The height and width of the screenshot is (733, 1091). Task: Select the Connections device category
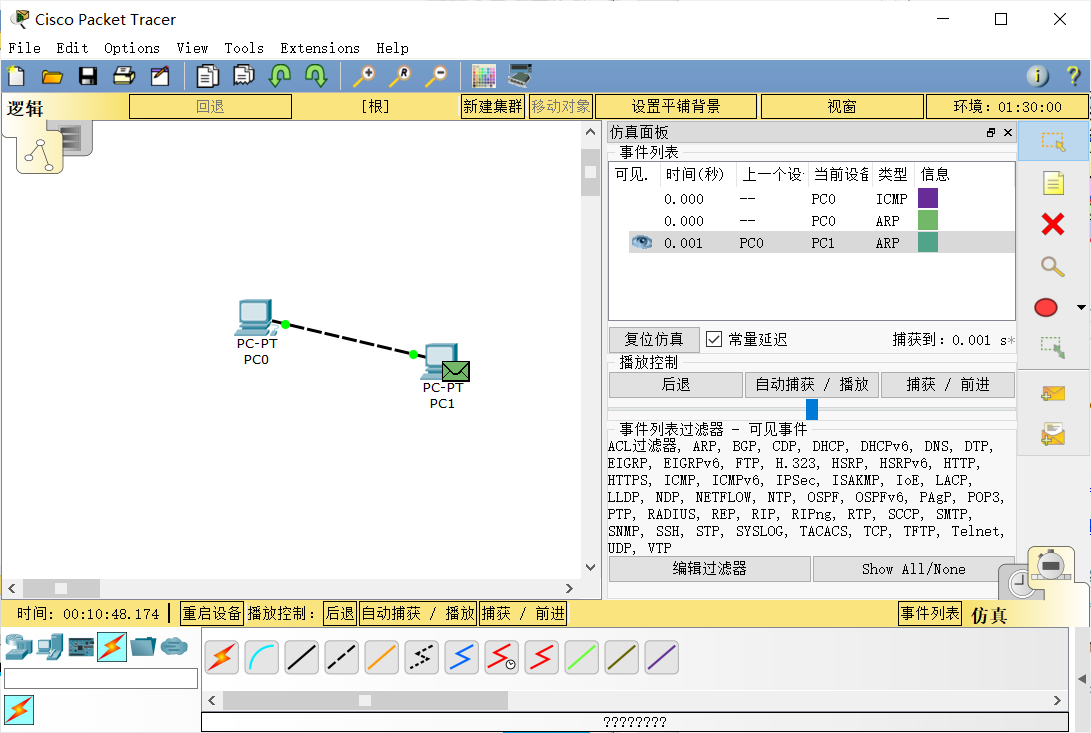tap(112, 647)
